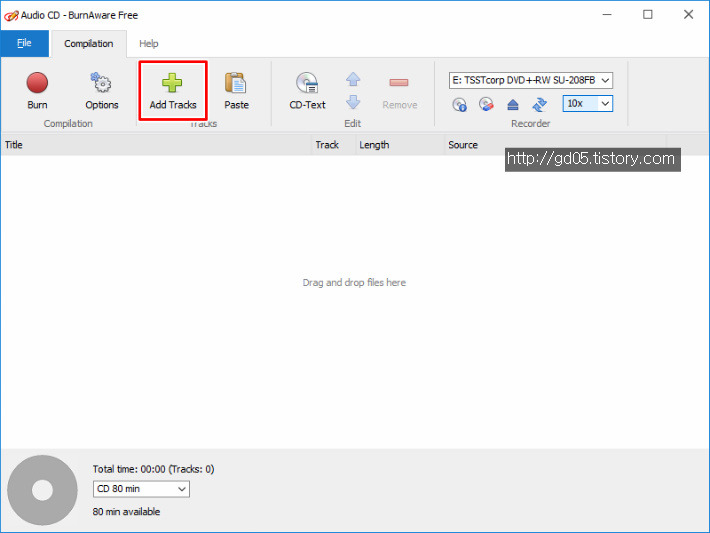Show disc info in Recorder group

pyautogui.click(x=460, y=105)
